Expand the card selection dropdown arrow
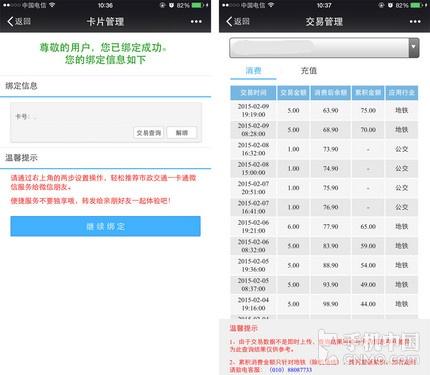 [x=414, y=48]
